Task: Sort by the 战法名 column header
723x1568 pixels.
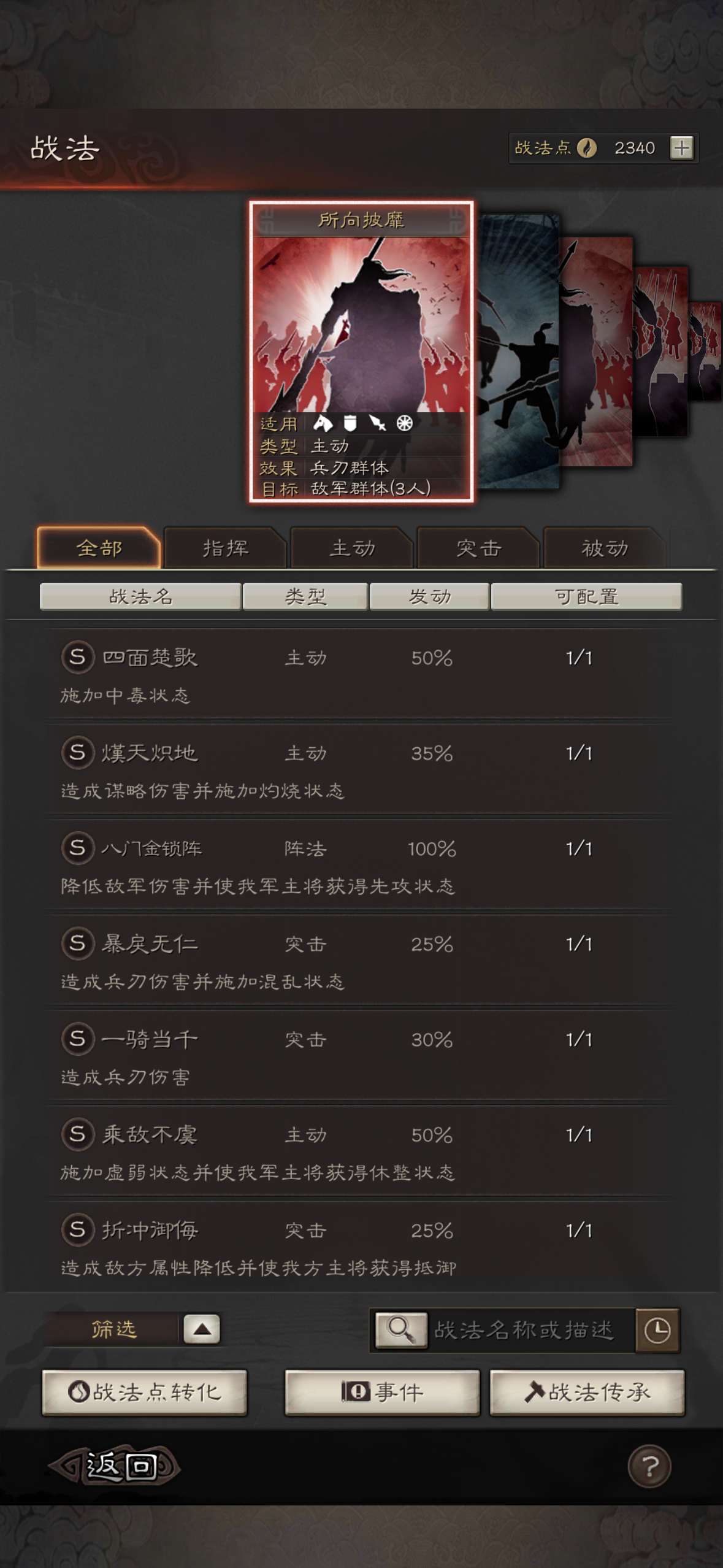Action: pos(140,596)
